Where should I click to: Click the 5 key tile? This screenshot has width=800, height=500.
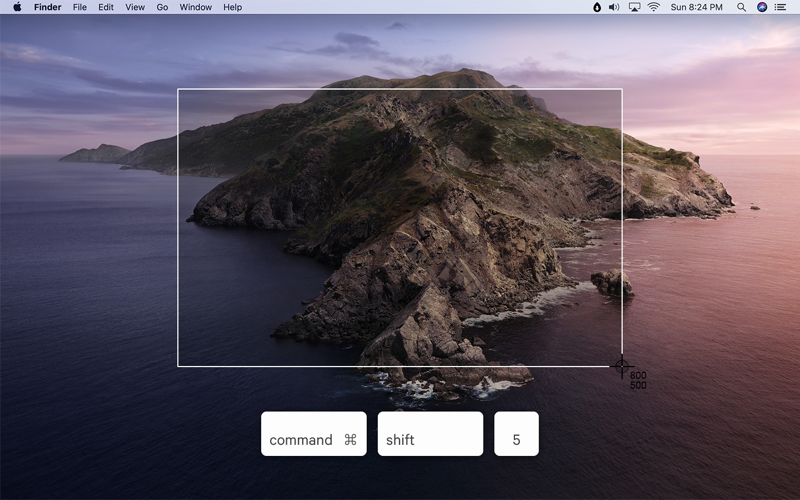[516, 434]
